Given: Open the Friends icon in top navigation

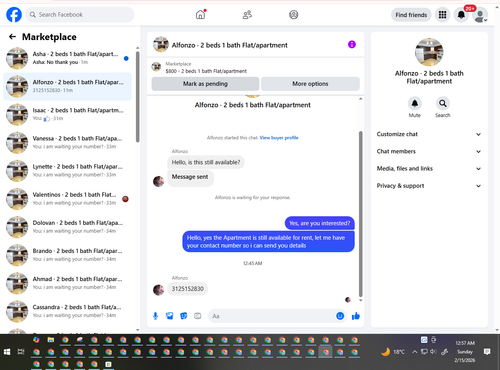Looking at the screenshot, I should coord(247,15).
